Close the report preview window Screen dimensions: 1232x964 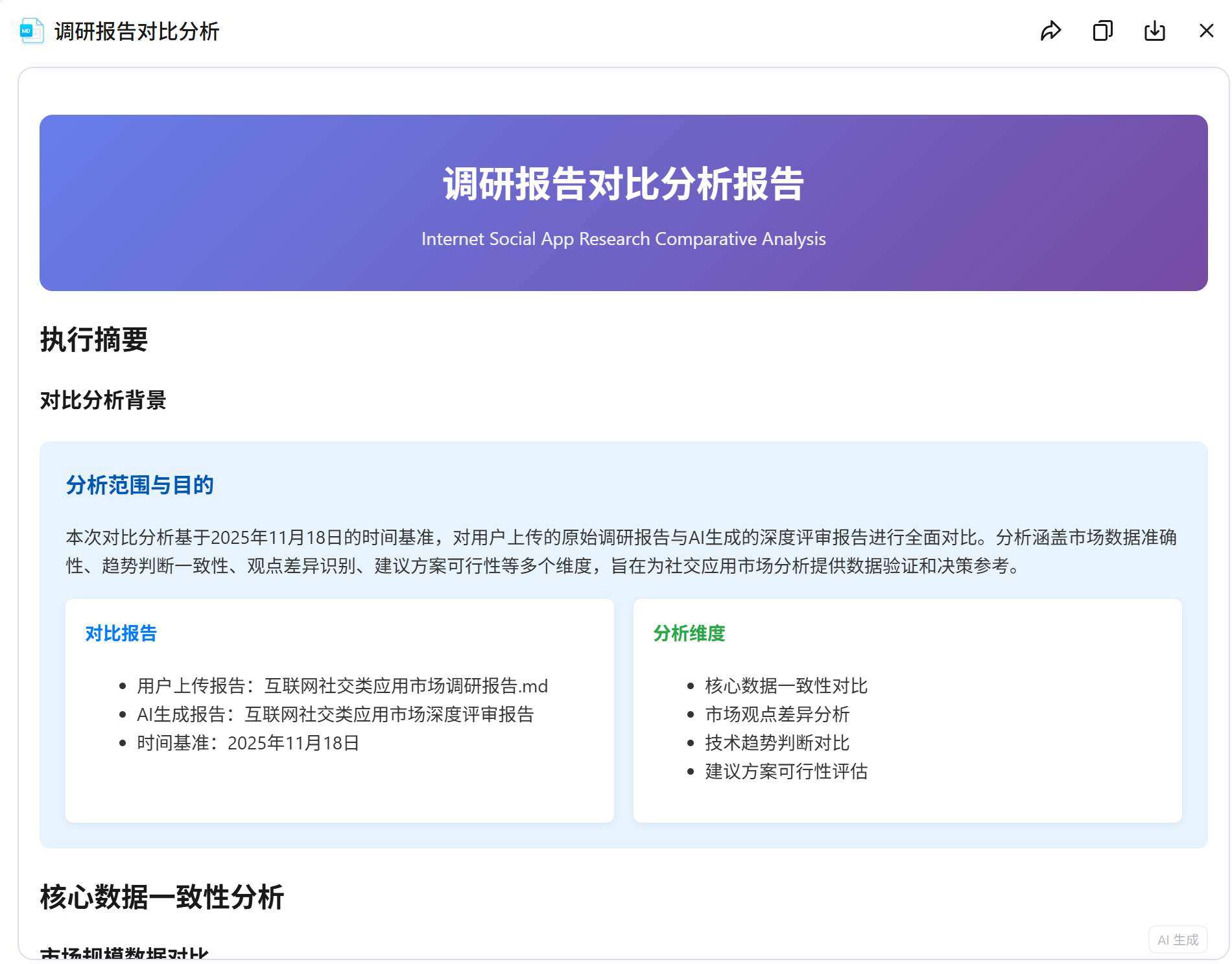pyautogui.click(x=1205, y=30)
